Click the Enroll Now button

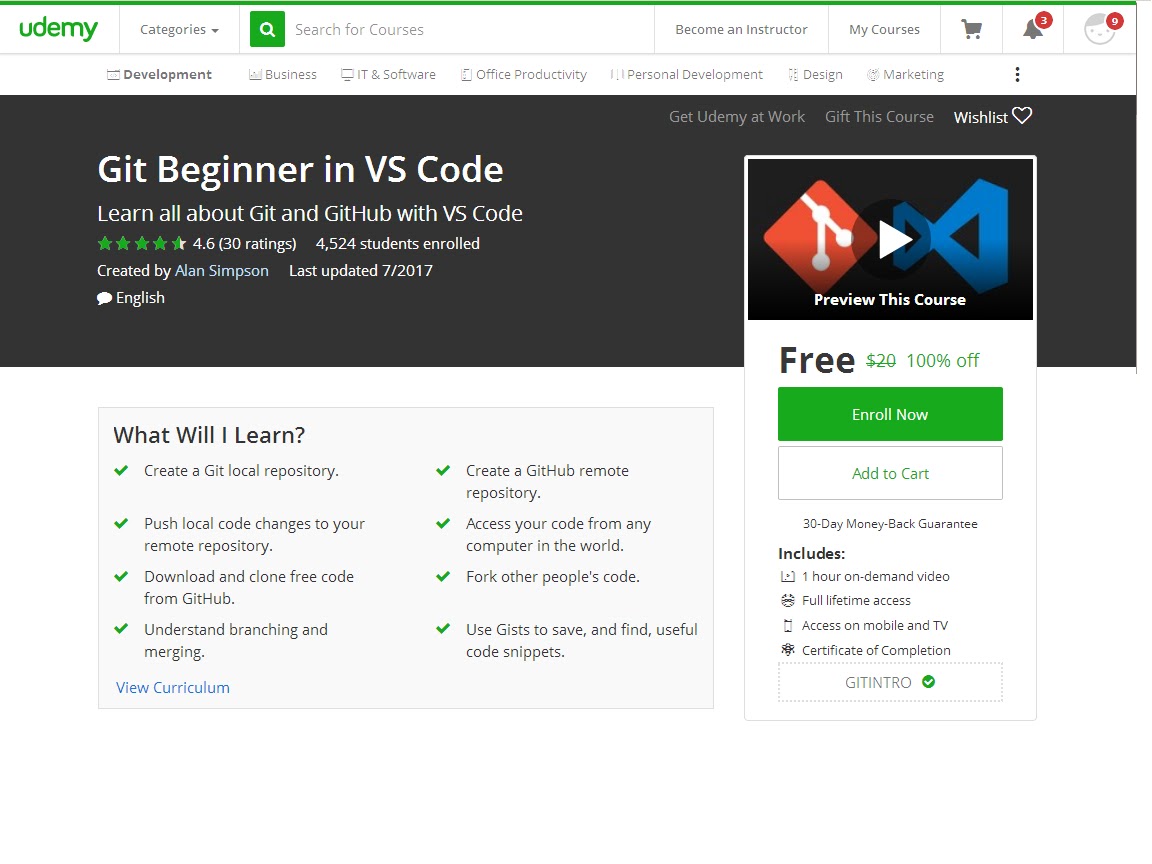pyautogui.click(x=890, y=414)
